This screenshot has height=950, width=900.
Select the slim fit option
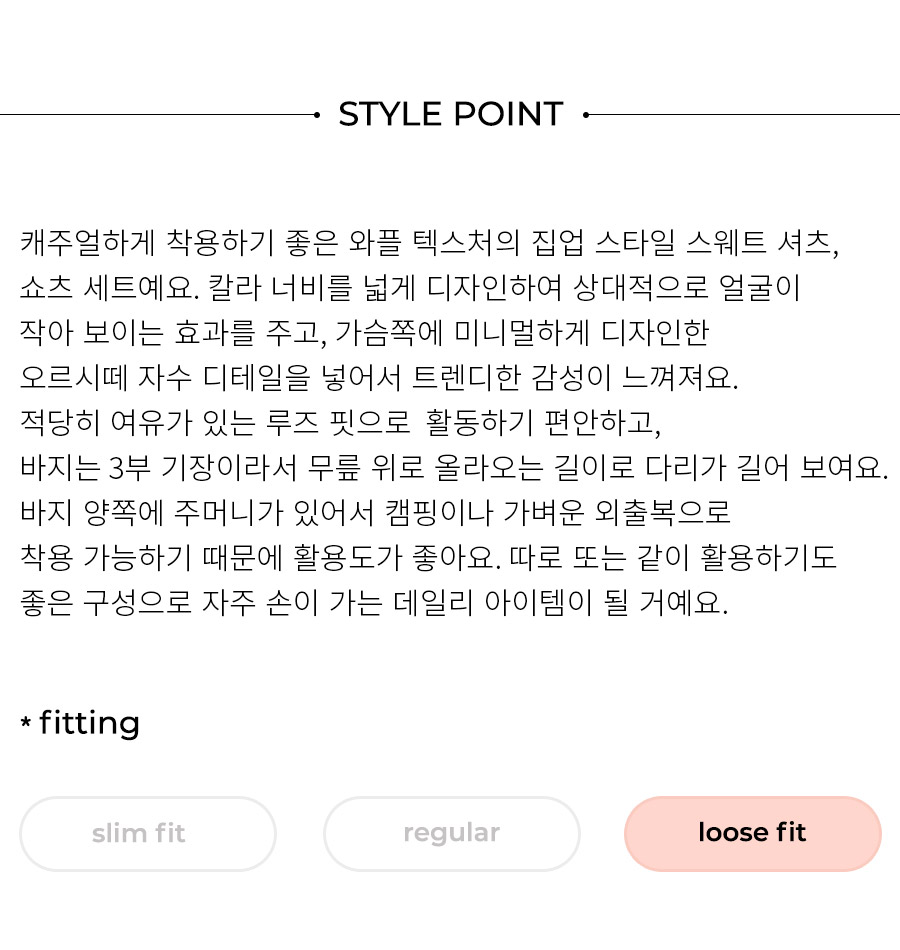(x=148, y=834)
